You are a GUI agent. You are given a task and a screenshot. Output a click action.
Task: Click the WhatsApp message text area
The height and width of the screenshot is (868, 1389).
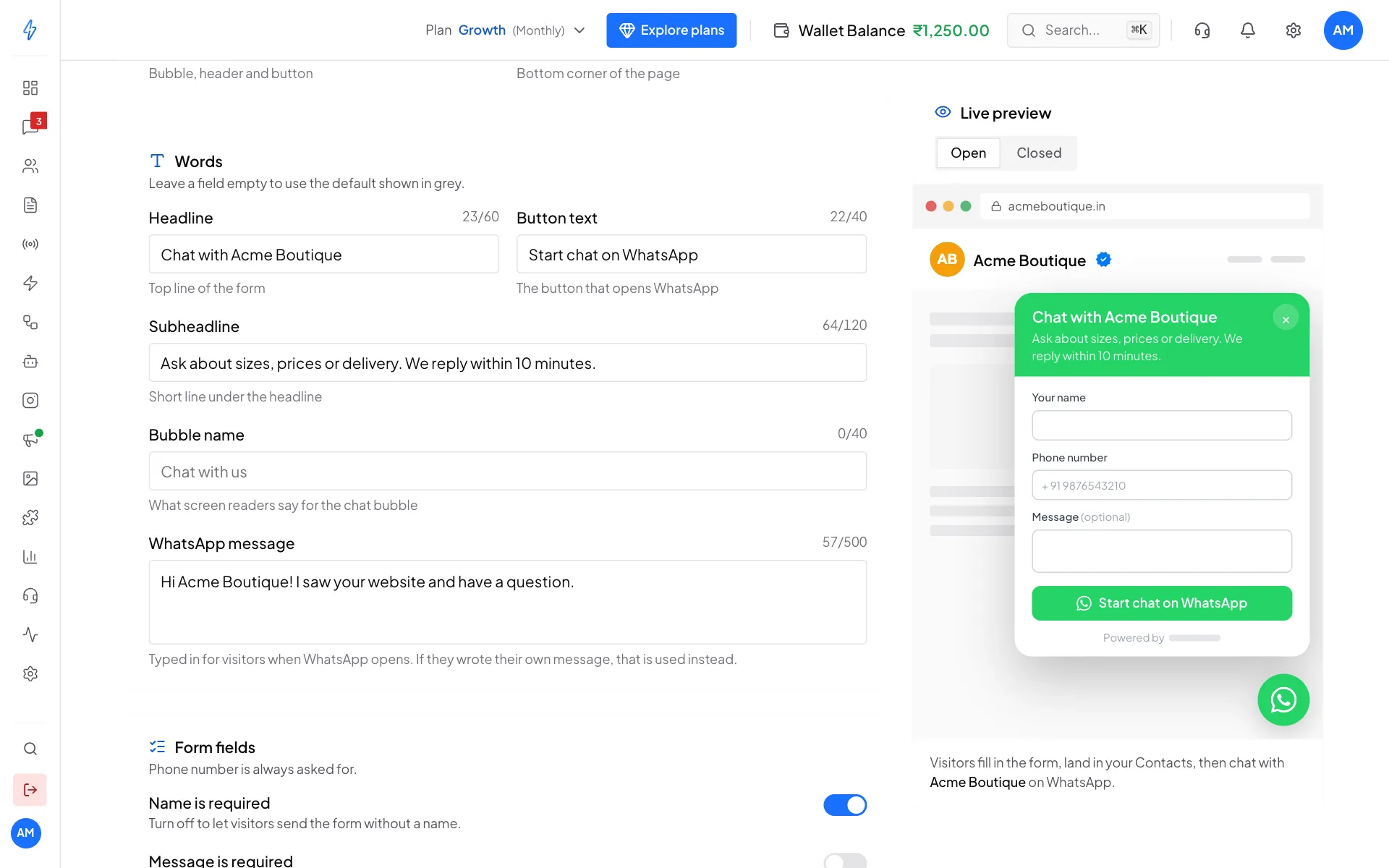(x=508, y=603)
